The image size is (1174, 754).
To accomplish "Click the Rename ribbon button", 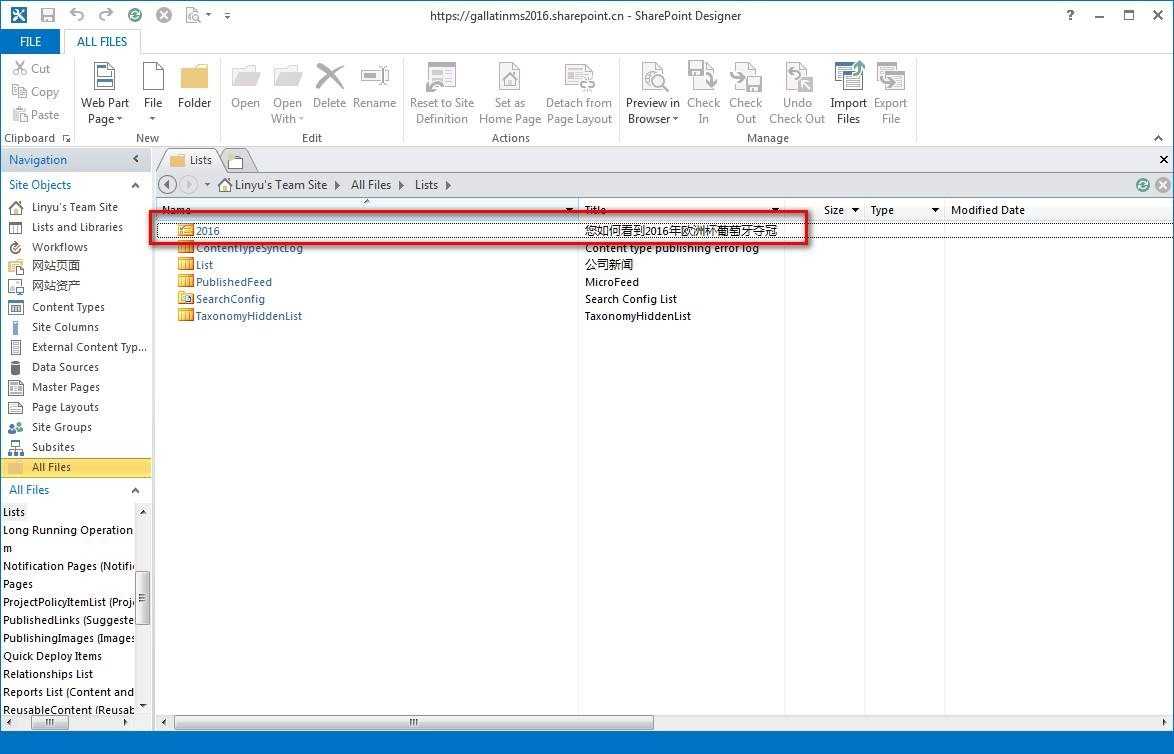I will click(x=374, y=87).
